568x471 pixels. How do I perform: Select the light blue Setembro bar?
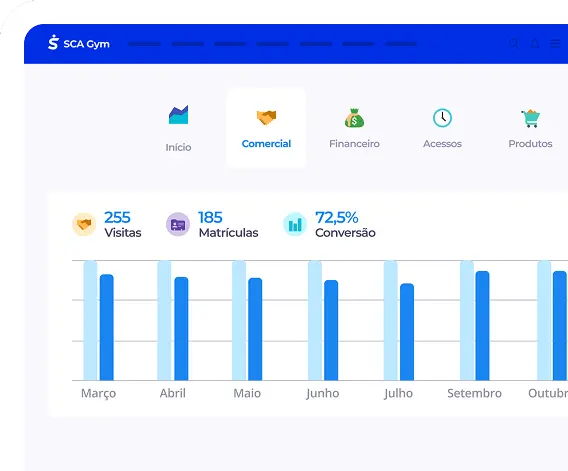tap(467, 320)
